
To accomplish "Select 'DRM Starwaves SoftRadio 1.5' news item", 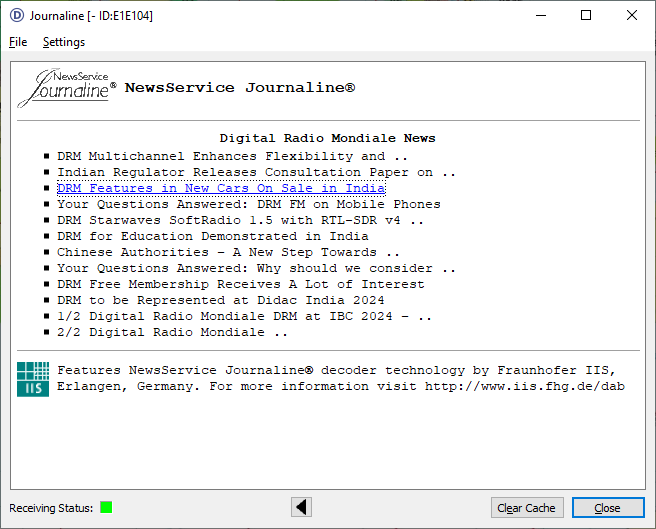I will [x=240, y=220].
